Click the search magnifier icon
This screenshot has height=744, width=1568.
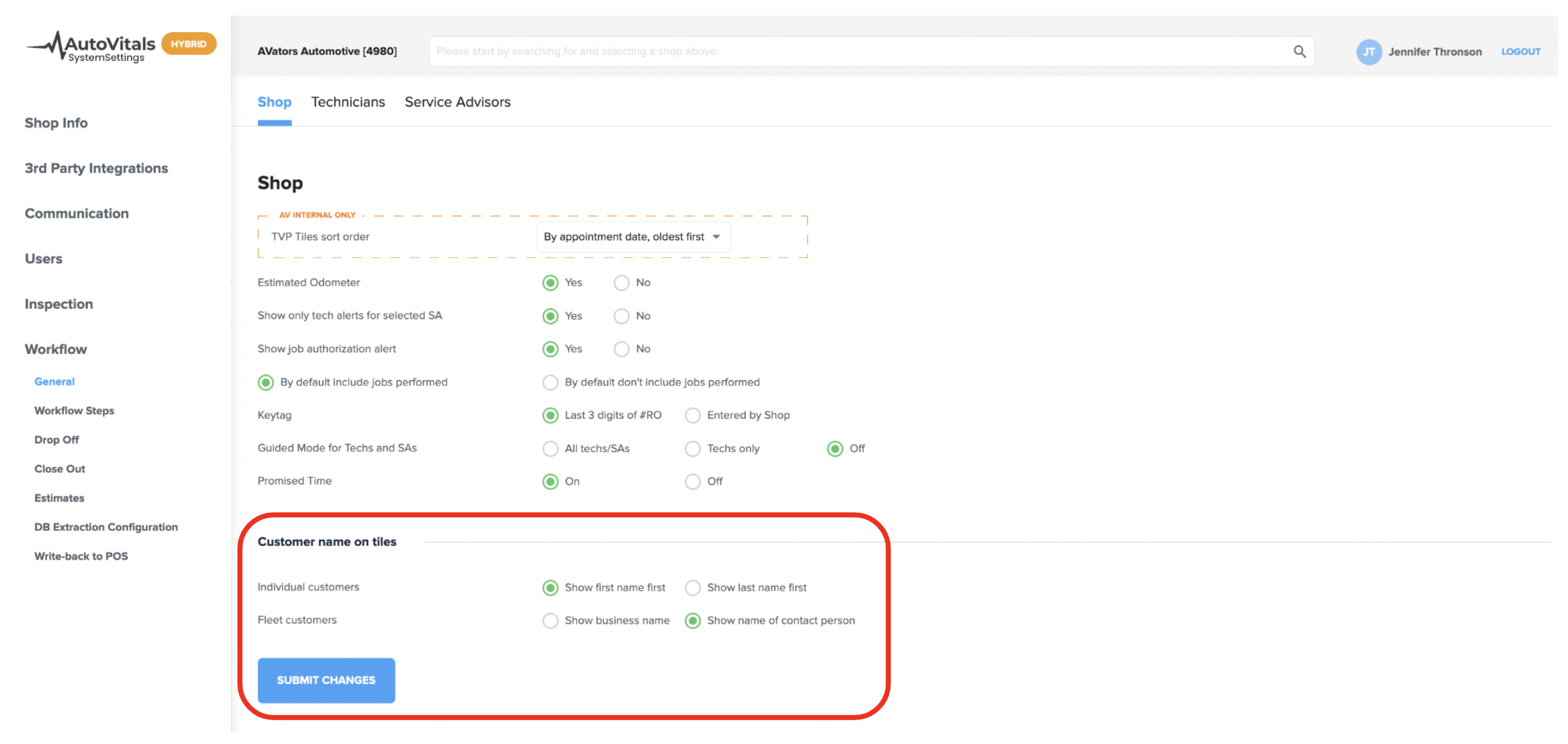[x=1299, y=52]
